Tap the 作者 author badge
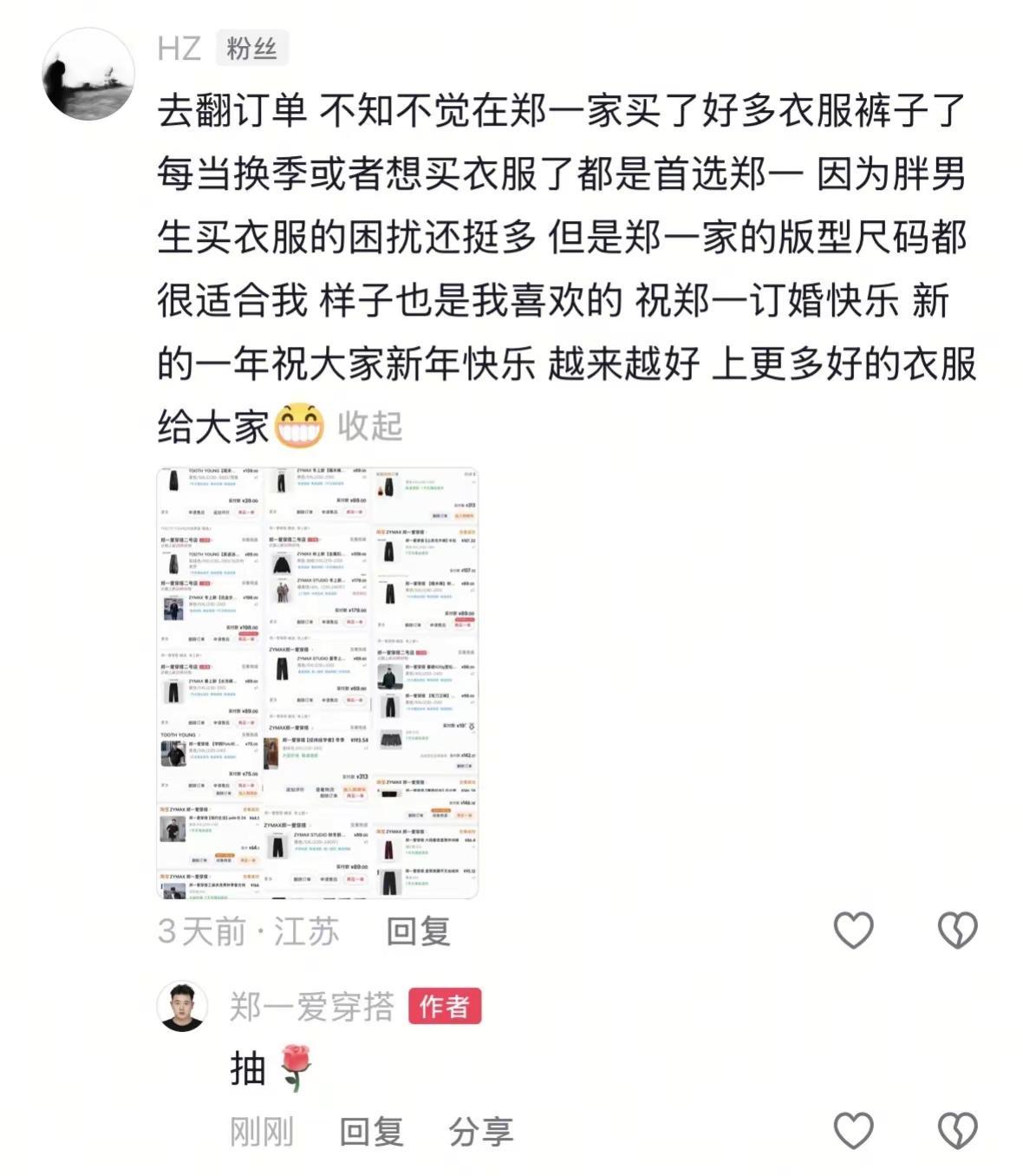 tap(445, 1007)
